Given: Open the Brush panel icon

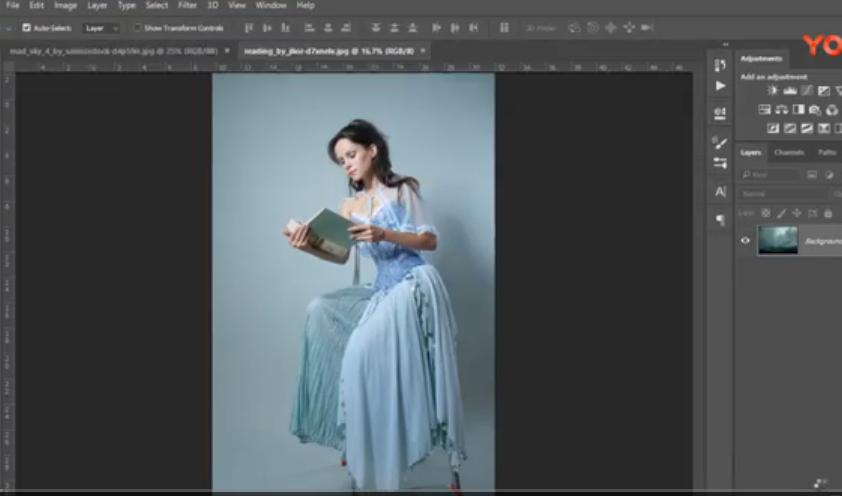Looking at the screenshot, I should tap(720, 142).
